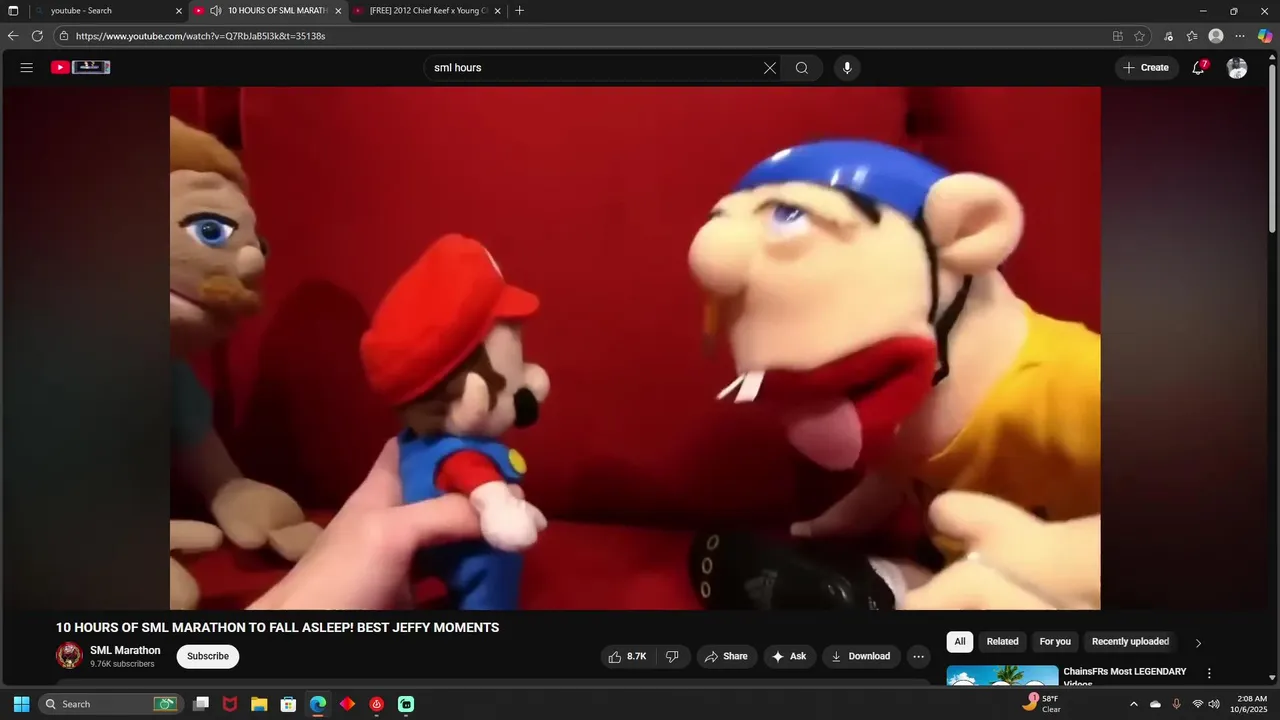Screen dimensions: 1280x720
Task: Go back to the previous page
Action: click(13, 36)
